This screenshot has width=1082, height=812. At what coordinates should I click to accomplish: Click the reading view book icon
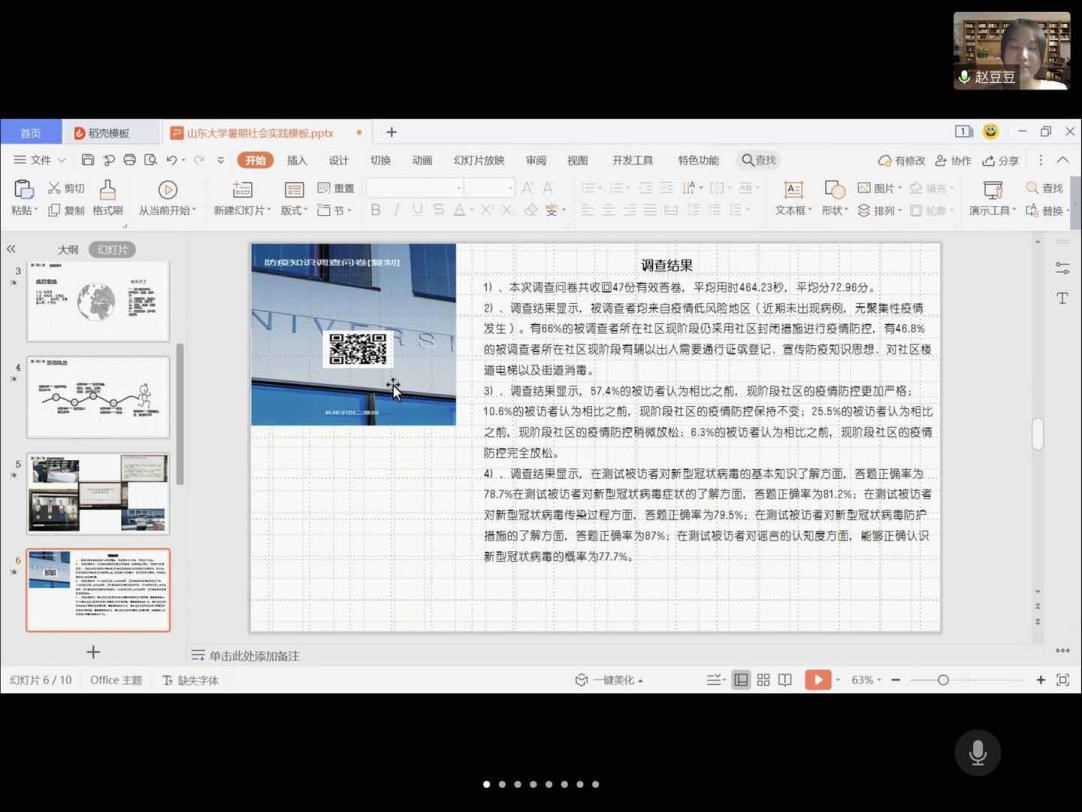click(x=785, y=680)
